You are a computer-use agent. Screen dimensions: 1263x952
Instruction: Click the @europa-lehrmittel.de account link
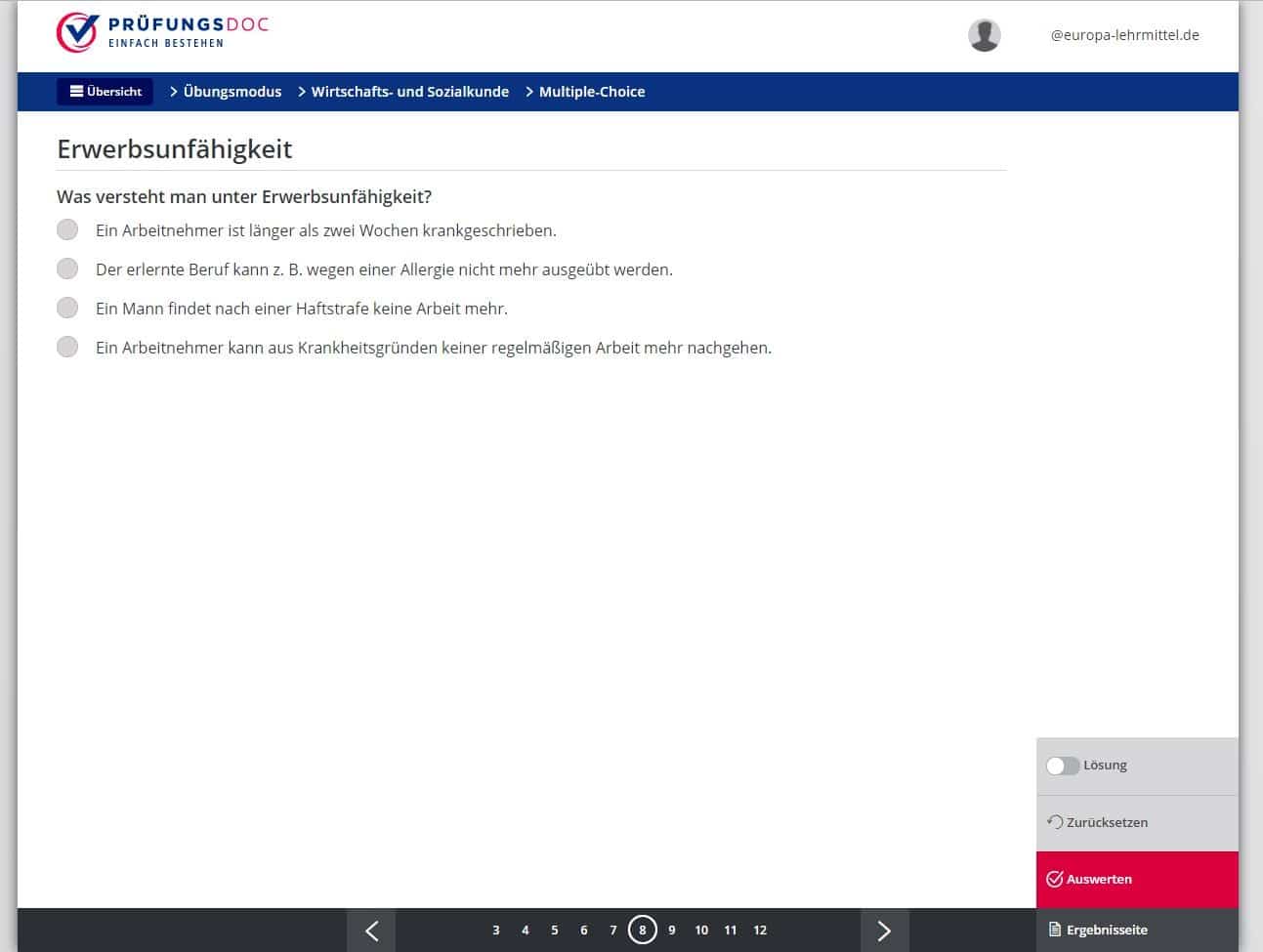1124,35
